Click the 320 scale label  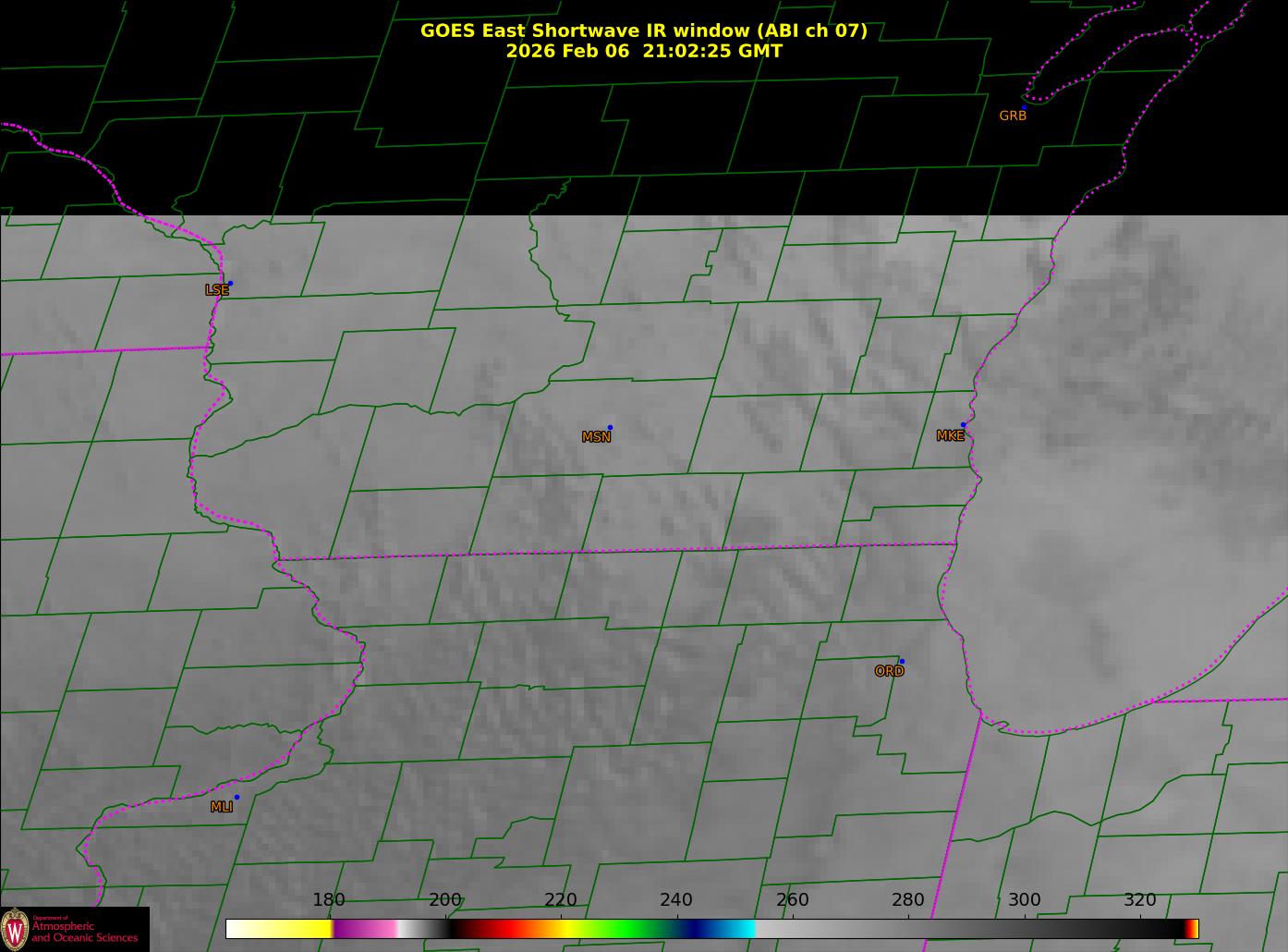[x=1140, y=900]
